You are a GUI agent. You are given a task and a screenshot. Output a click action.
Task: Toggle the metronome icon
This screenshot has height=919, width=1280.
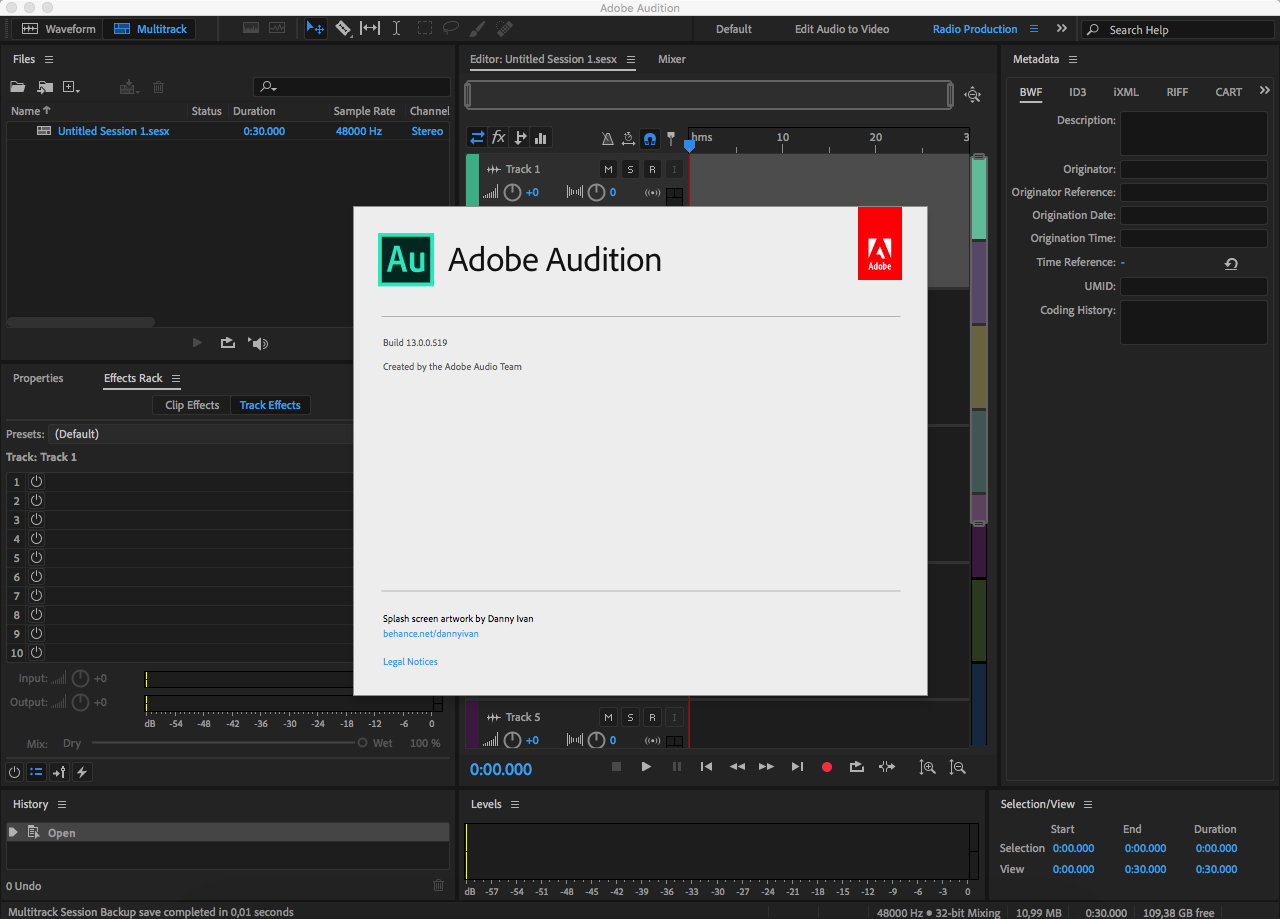point(607,138)
